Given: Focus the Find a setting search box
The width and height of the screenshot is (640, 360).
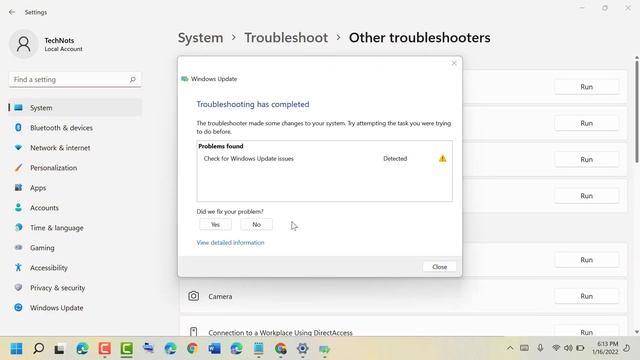Looking at the screenshot, I should click(x=75, y=80).
